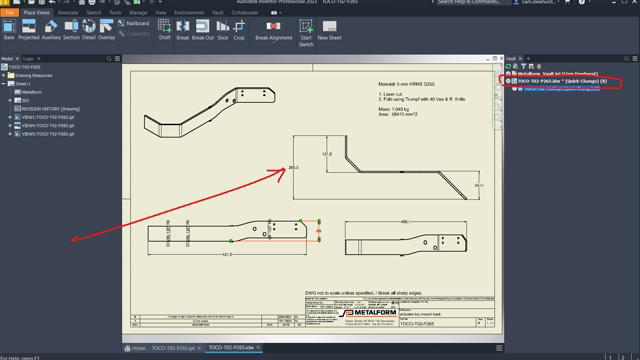Expand the Drawing Resources folder
This screenshot has height=360, width=640.
coord(4,76)
